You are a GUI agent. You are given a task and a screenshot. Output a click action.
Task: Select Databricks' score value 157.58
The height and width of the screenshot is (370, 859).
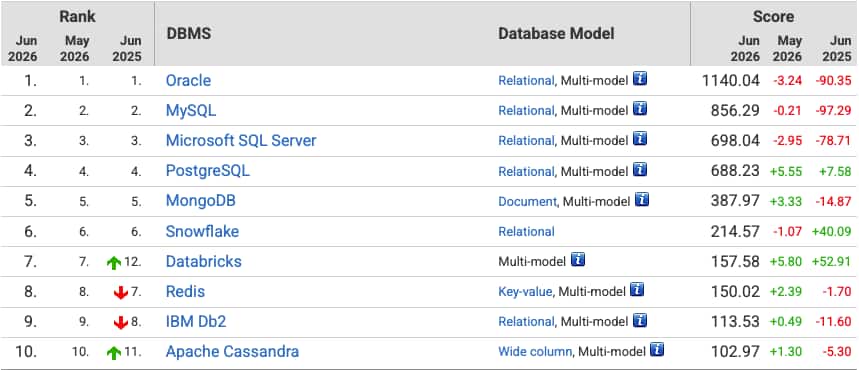coord(735,261)
